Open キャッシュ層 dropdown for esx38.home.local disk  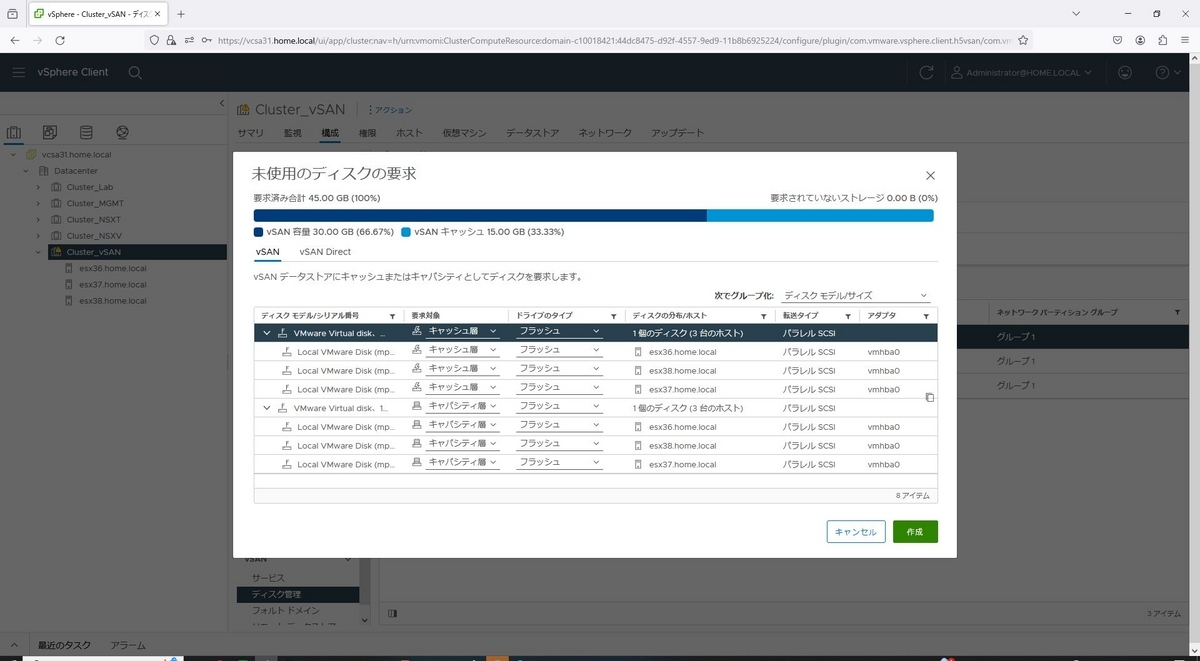[462, 369]
